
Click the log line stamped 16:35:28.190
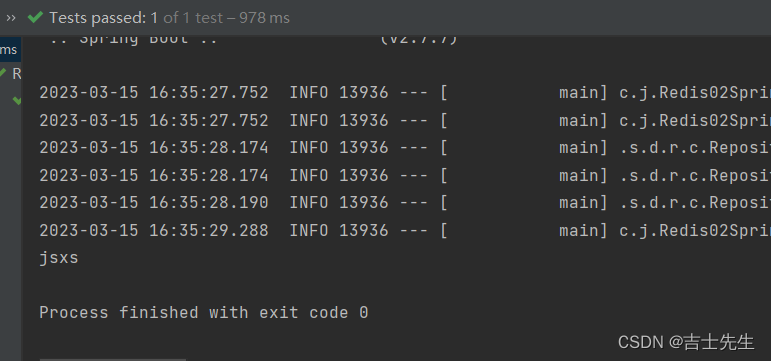tap(405, 202)
